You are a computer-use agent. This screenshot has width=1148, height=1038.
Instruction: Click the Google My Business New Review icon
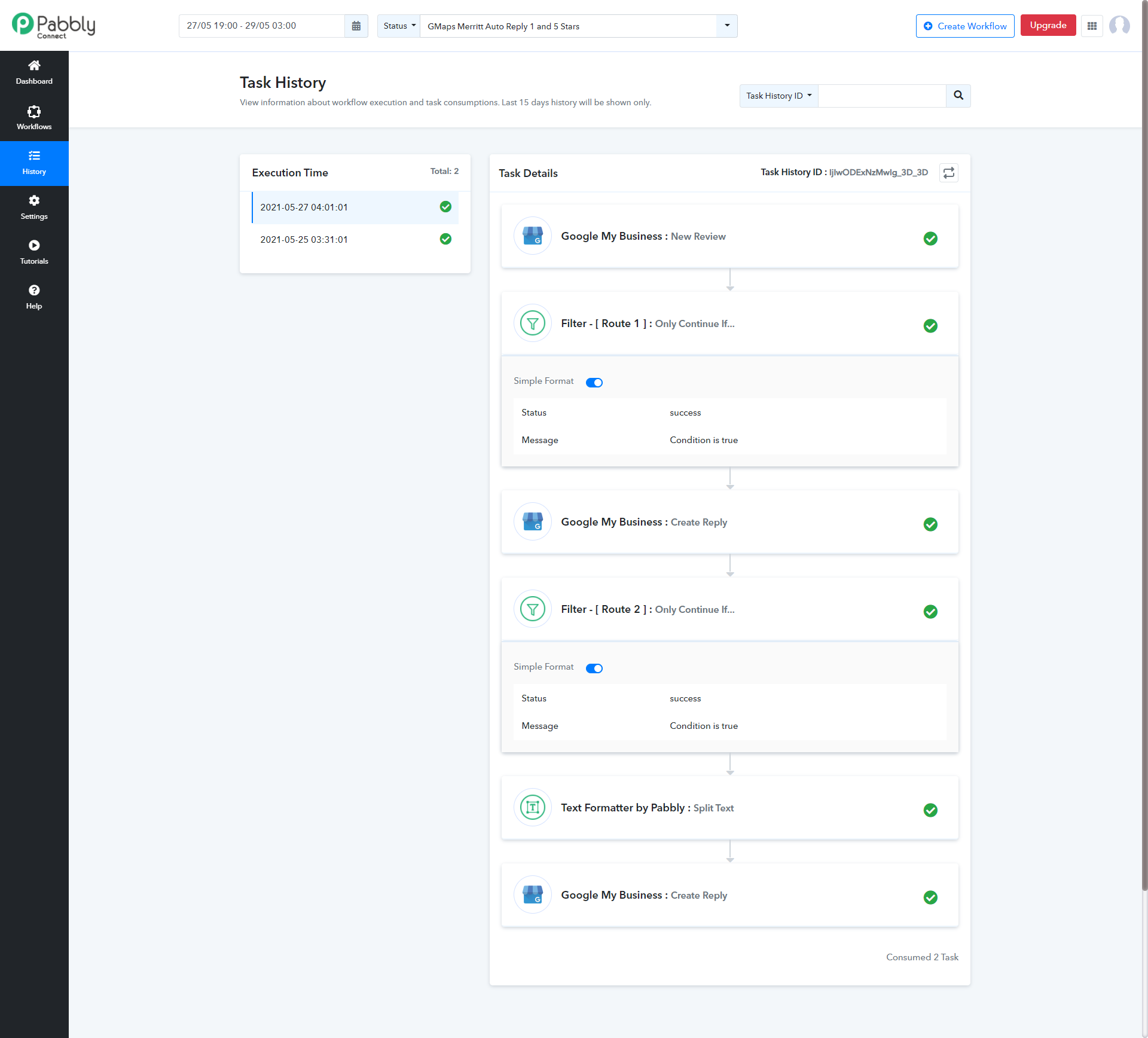point(533,236)
